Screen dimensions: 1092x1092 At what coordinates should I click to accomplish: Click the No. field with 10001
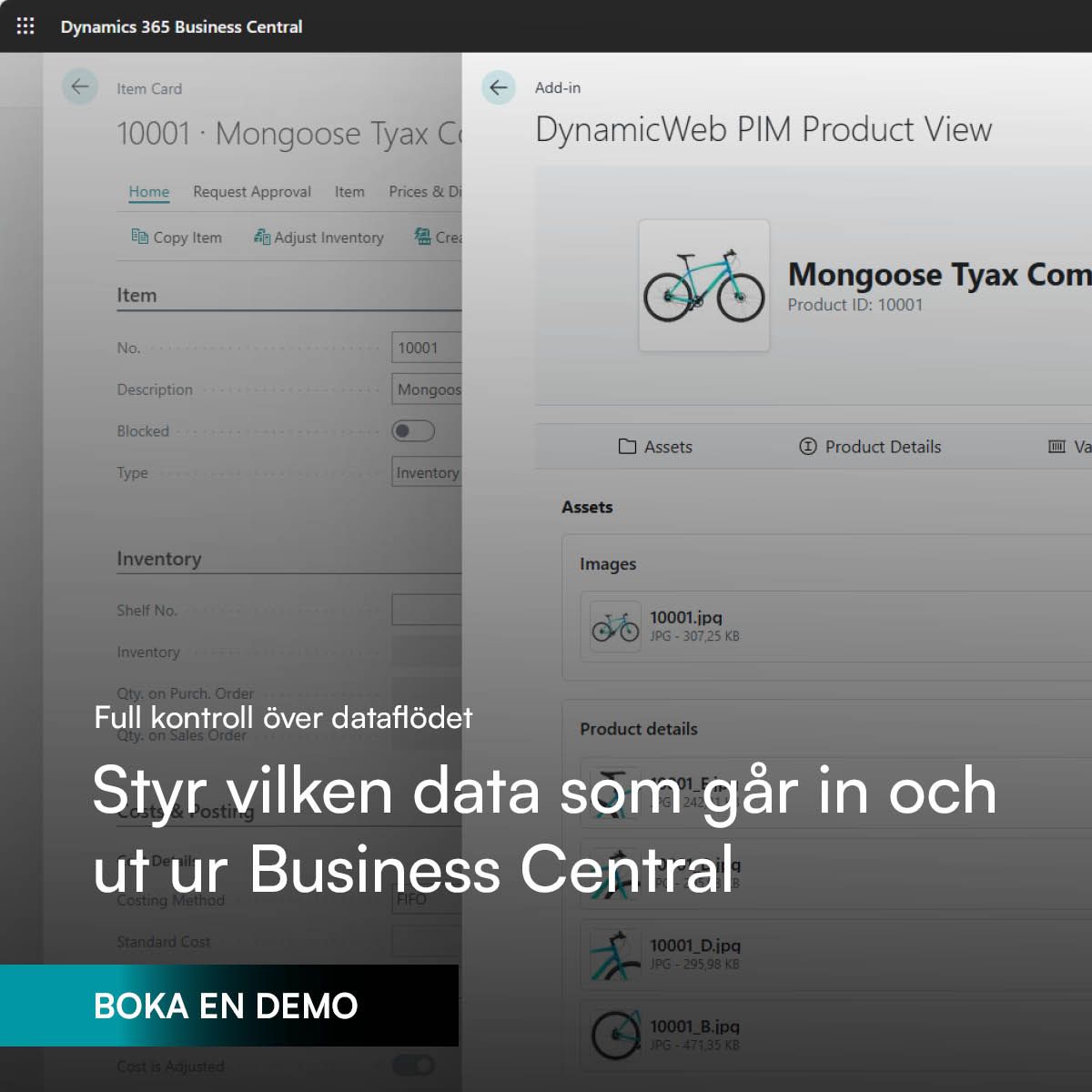(427, 348)
